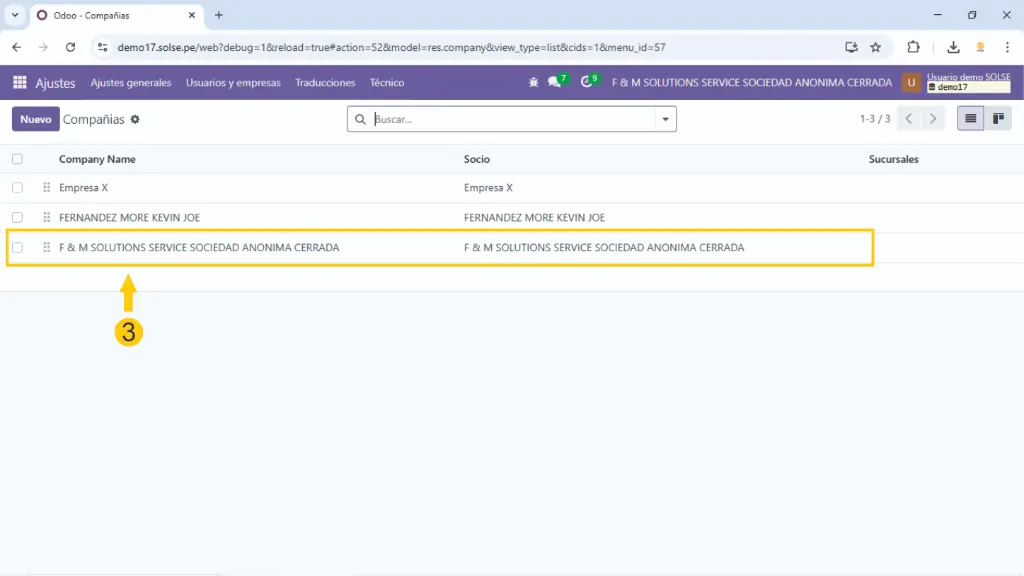Select all companies with header checkbox
1024x576 pixels.
pos(17,159)
